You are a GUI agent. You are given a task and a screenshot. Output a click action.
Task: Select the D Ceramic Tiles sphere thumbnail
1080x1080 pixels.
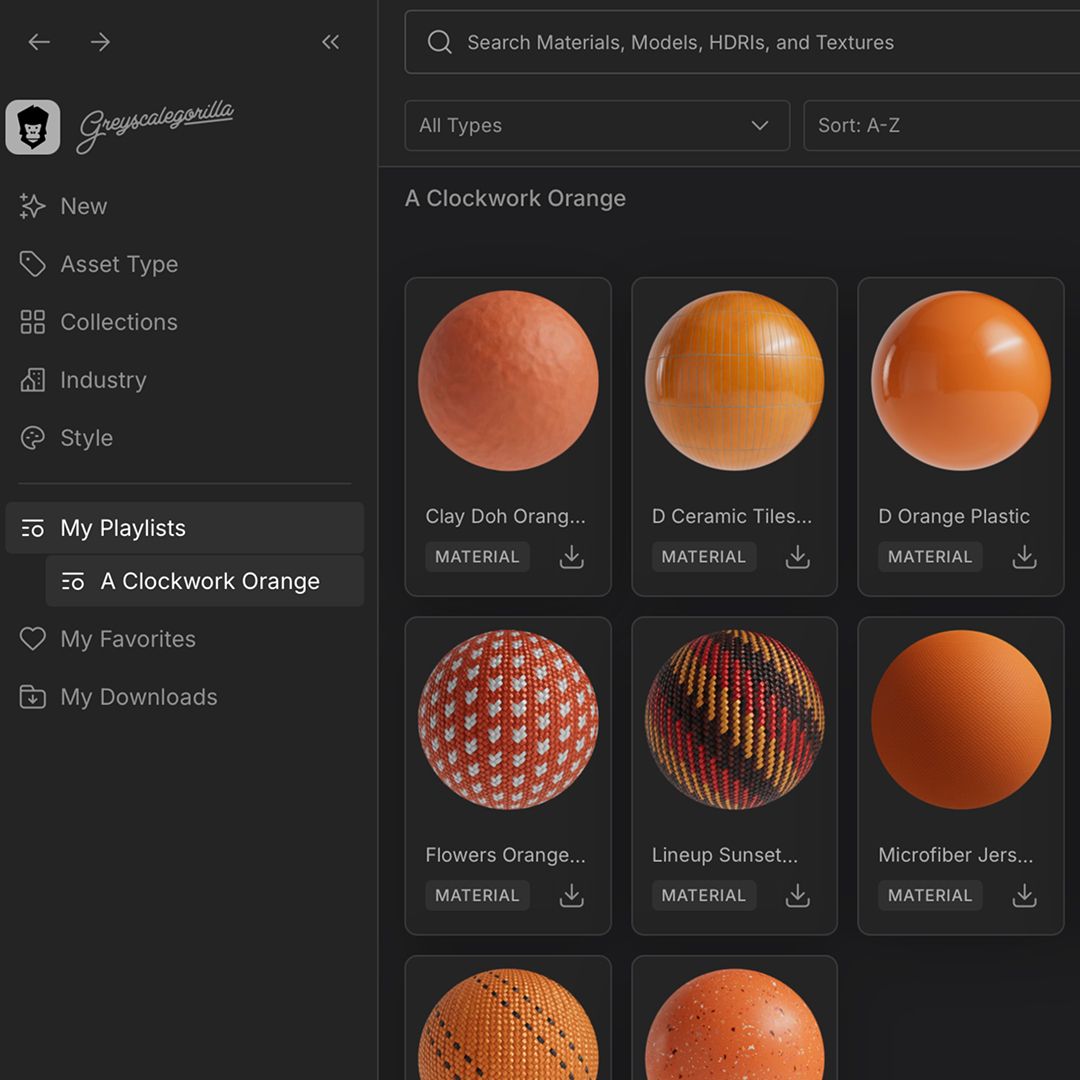734,380
